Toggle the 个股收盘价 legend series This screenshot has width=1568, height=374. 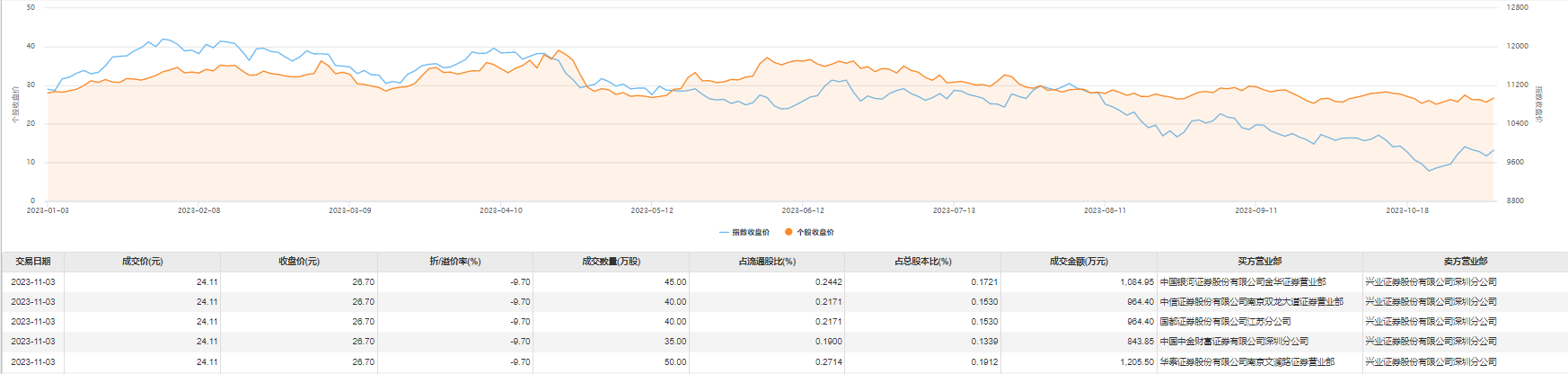click(x=809, y=232)
